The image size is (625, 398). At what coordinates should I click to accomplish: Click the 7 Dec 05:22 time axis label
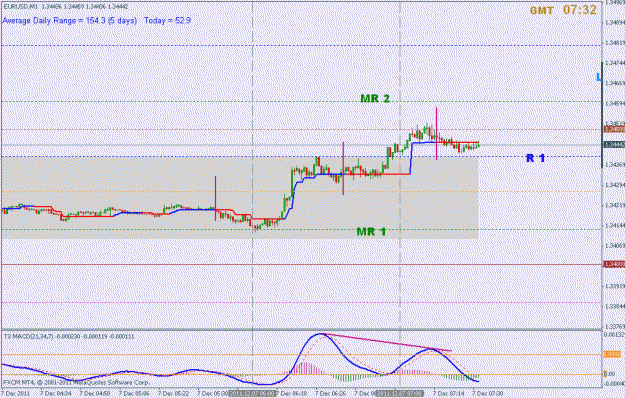coord(173,393)
